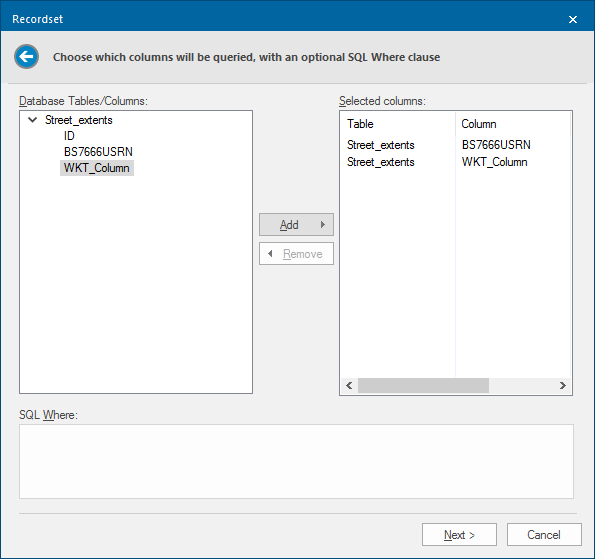The width and height of the screenshot is (595, 559).
Task: Click the Remove button
Action: [296, 254]
